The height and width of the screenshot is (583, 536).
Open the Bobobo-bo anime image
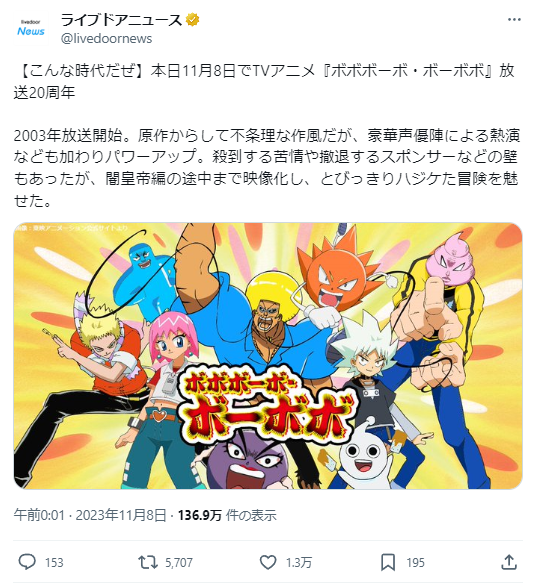pos(268,356)
